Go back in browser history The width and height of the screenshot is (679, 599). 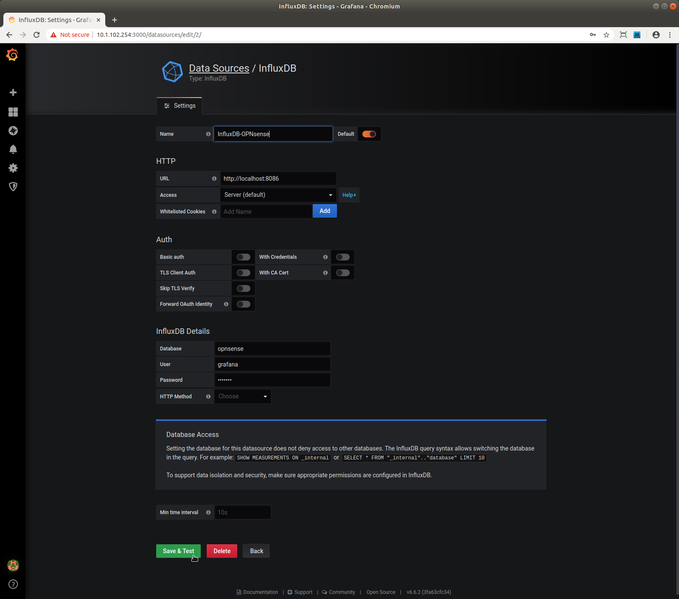point(9,35)
